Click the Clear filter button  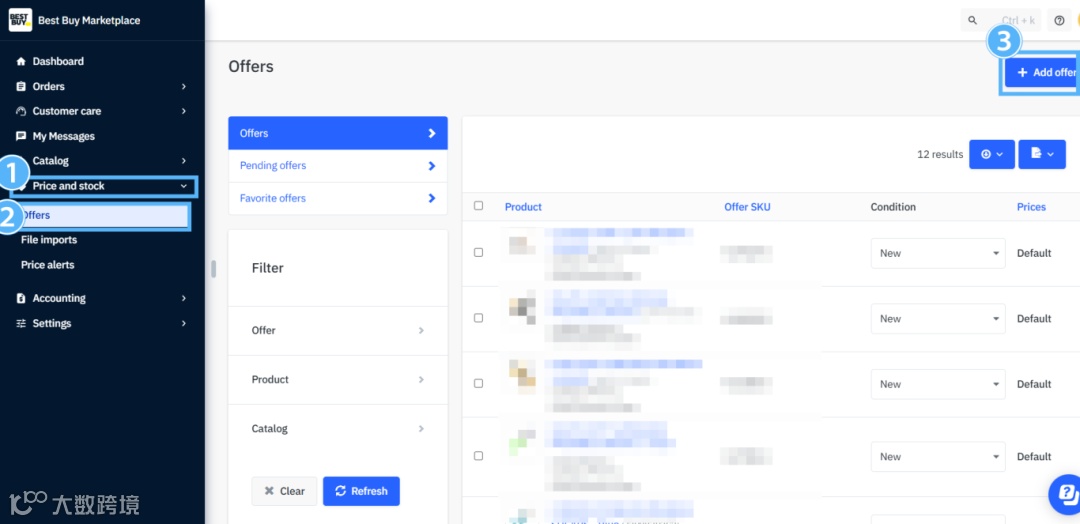284,491
